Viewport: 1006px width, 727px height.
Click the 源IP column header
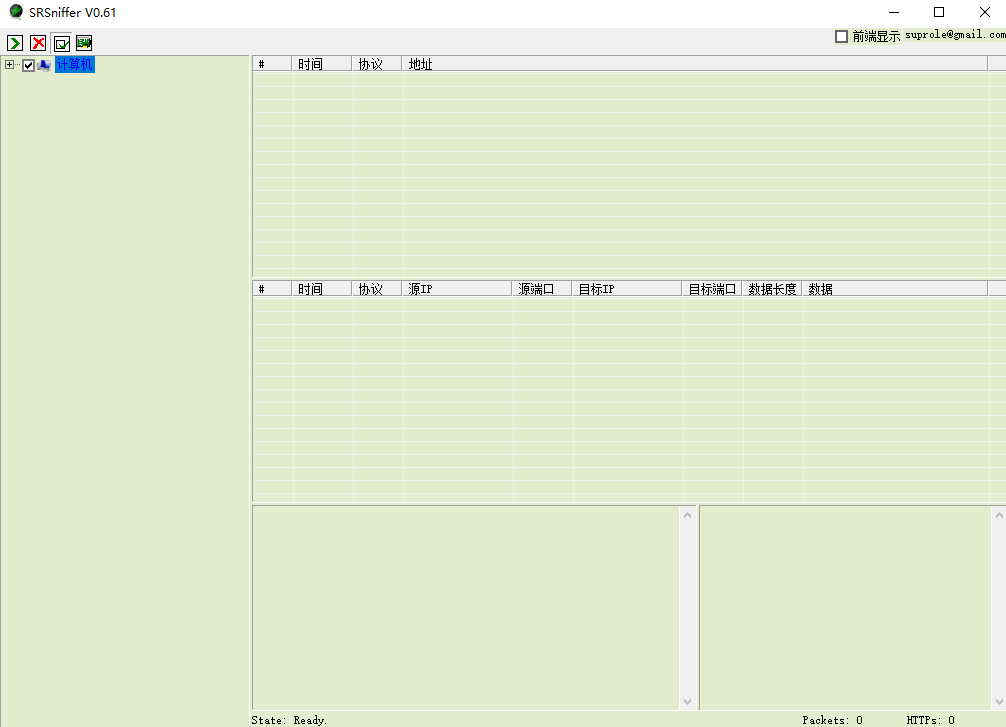click(457, 289)
